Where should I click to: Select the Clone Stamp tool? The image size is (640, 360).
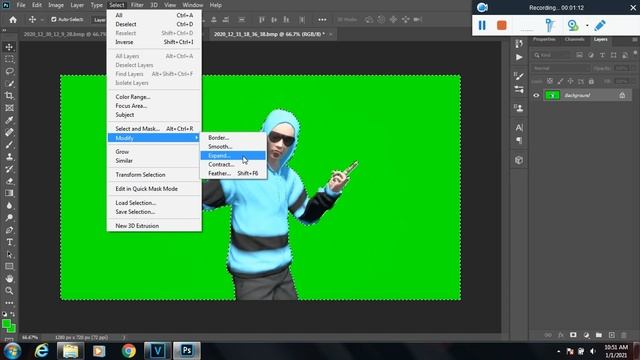(x=9, y=157)
